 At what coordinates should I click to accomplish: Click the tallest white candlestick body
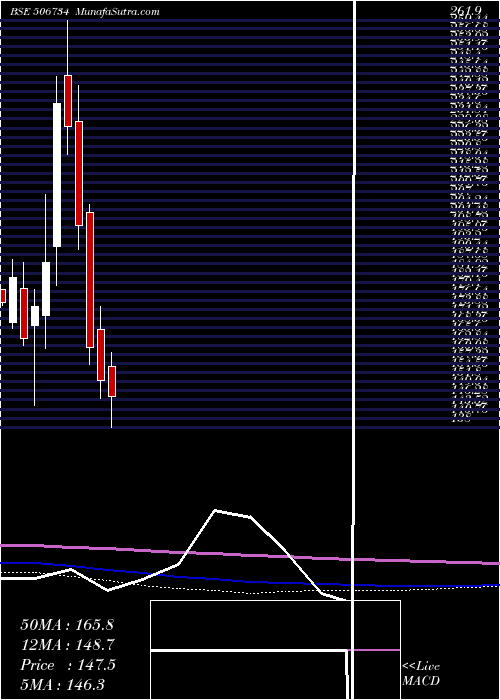57,175
